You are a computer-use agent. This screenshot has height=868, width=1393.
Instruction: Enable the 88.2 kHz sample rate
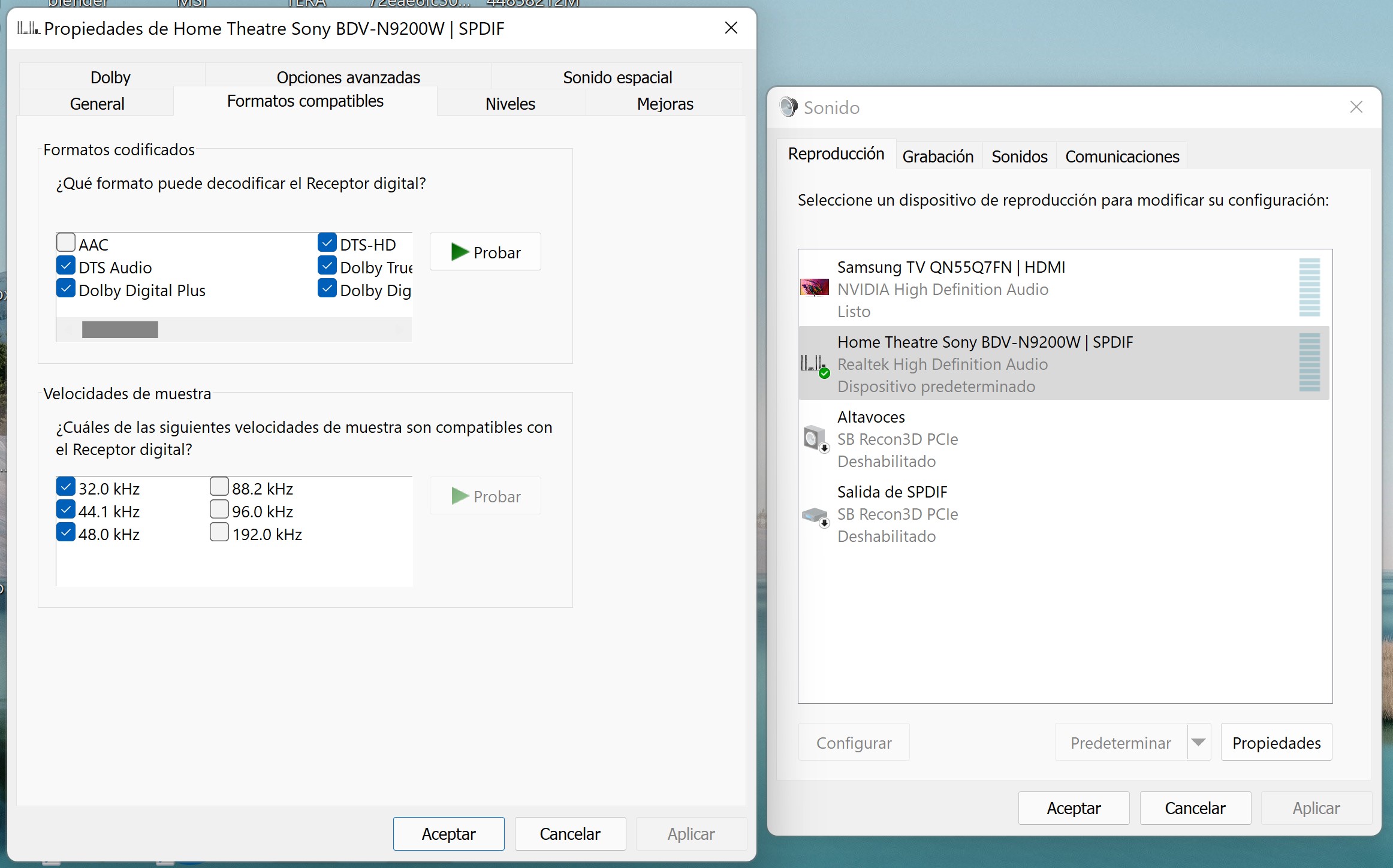click(x=219, y=487)
